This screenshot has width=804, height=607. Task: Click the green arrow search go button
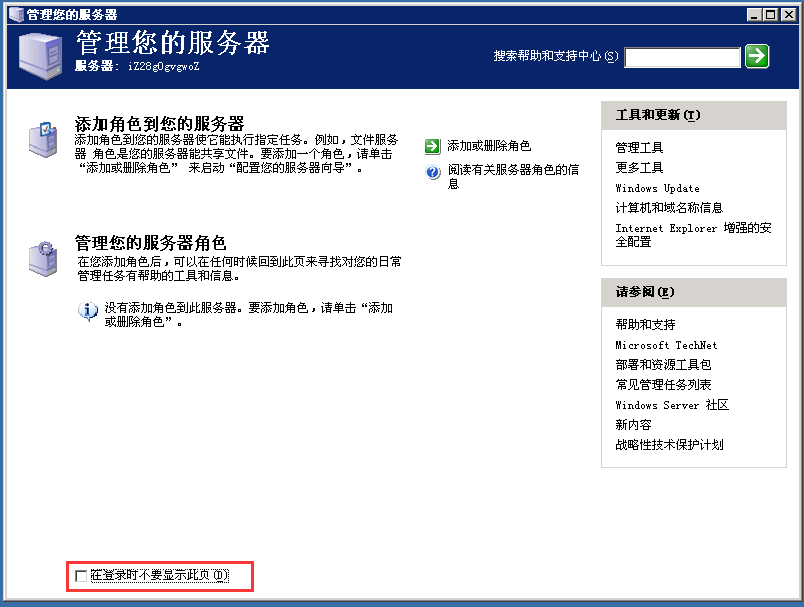click(757, 56)
